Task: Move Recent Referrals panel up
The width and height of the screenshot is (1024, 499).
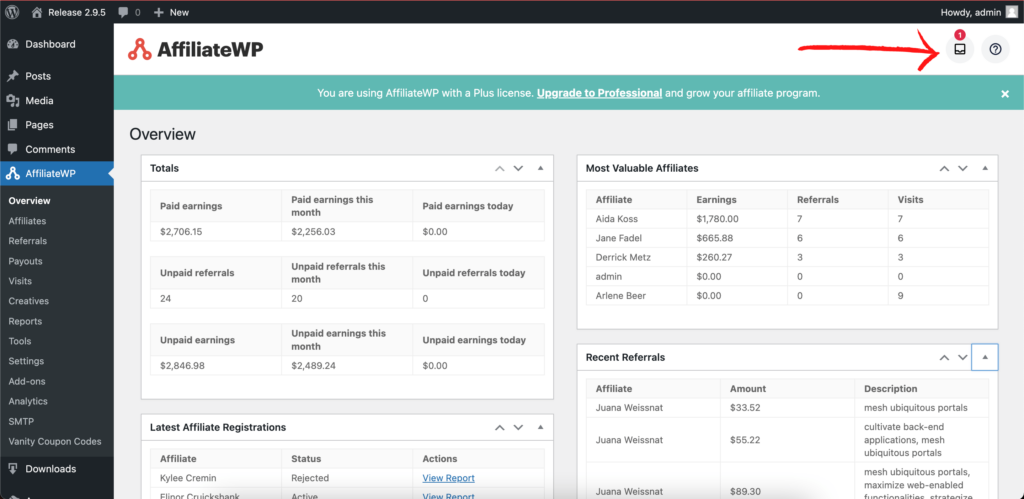Action: pos(944,357)
